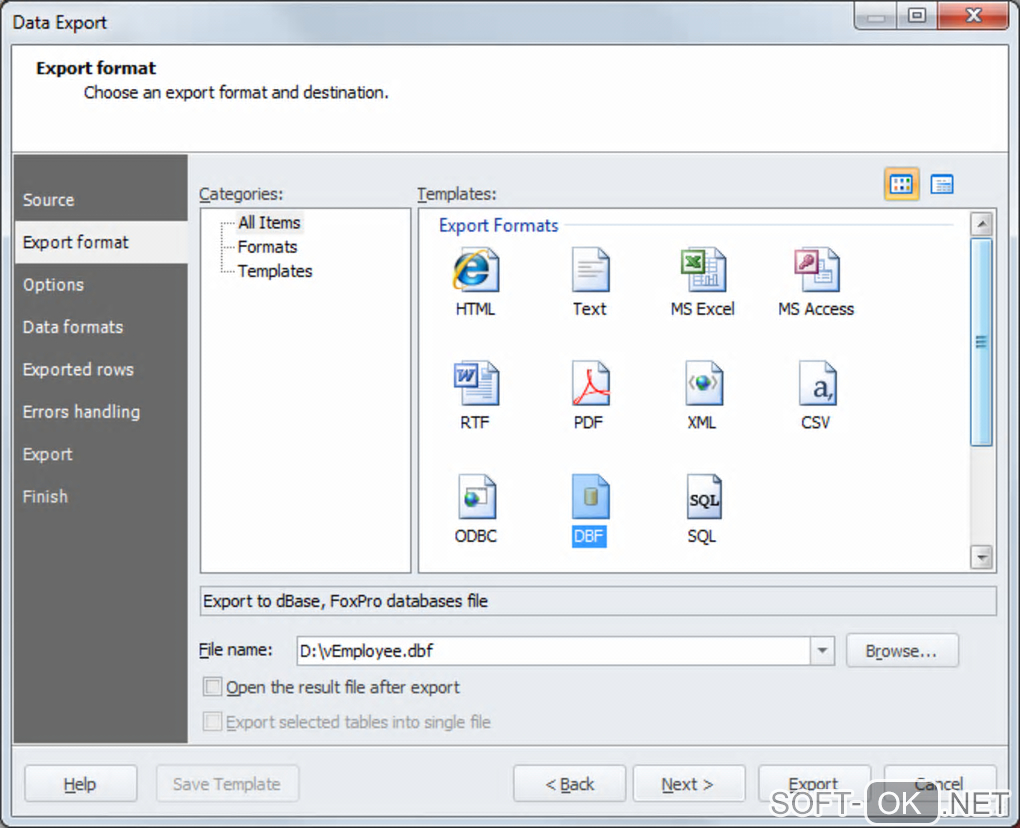Open the Export format step
The width and height of the screenshot is (1020, 828).
100,242
